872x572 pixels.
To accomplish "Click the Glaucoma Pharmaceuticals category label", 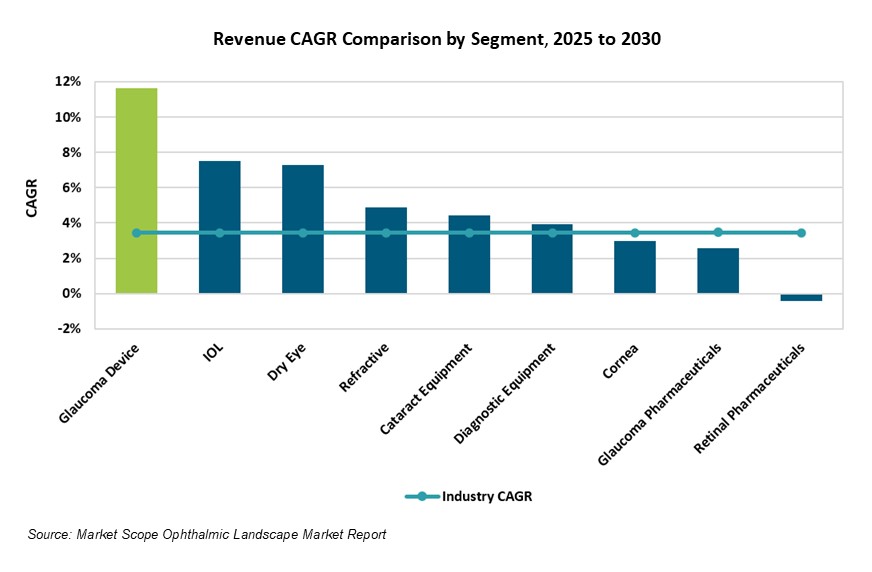I will 660,404.
